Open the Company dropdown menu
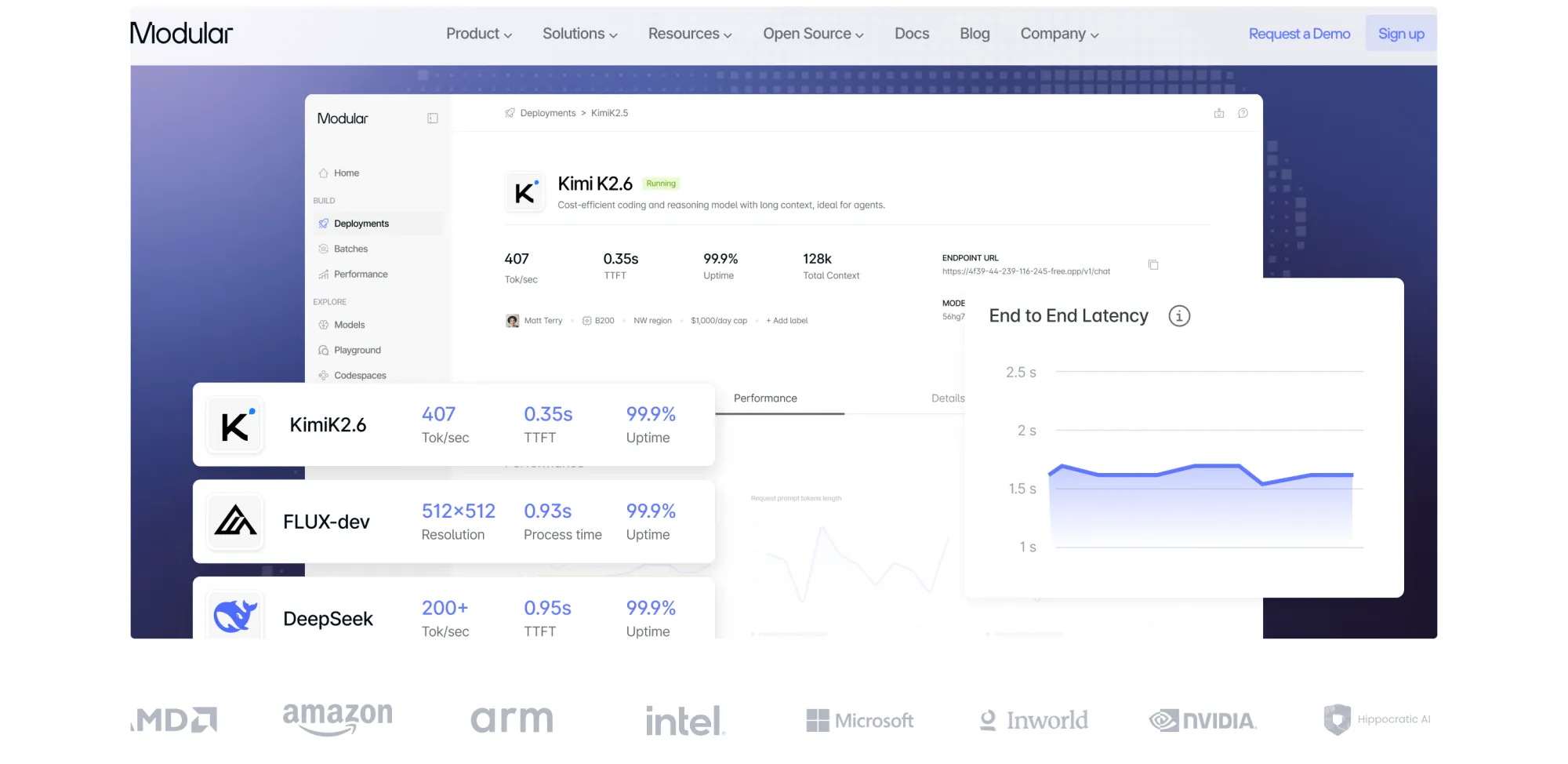Image resolution: width=1568 pixels, height=764 pixels. point(1059,34)
